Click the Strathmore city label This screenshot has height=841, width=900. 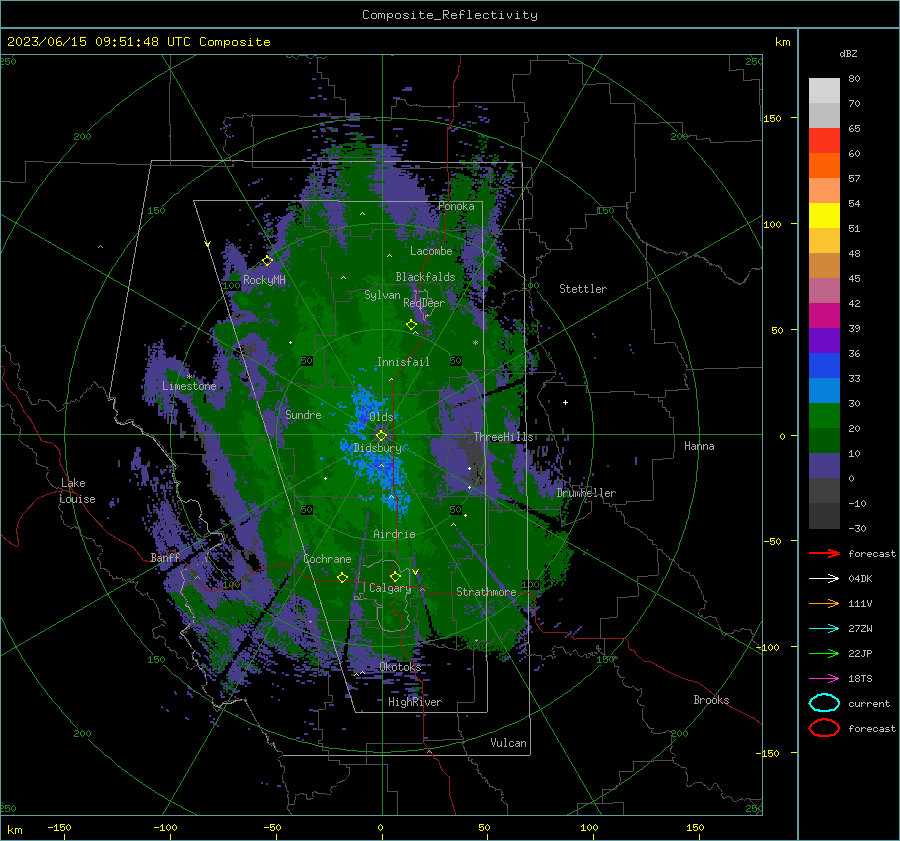pos(486,592)
